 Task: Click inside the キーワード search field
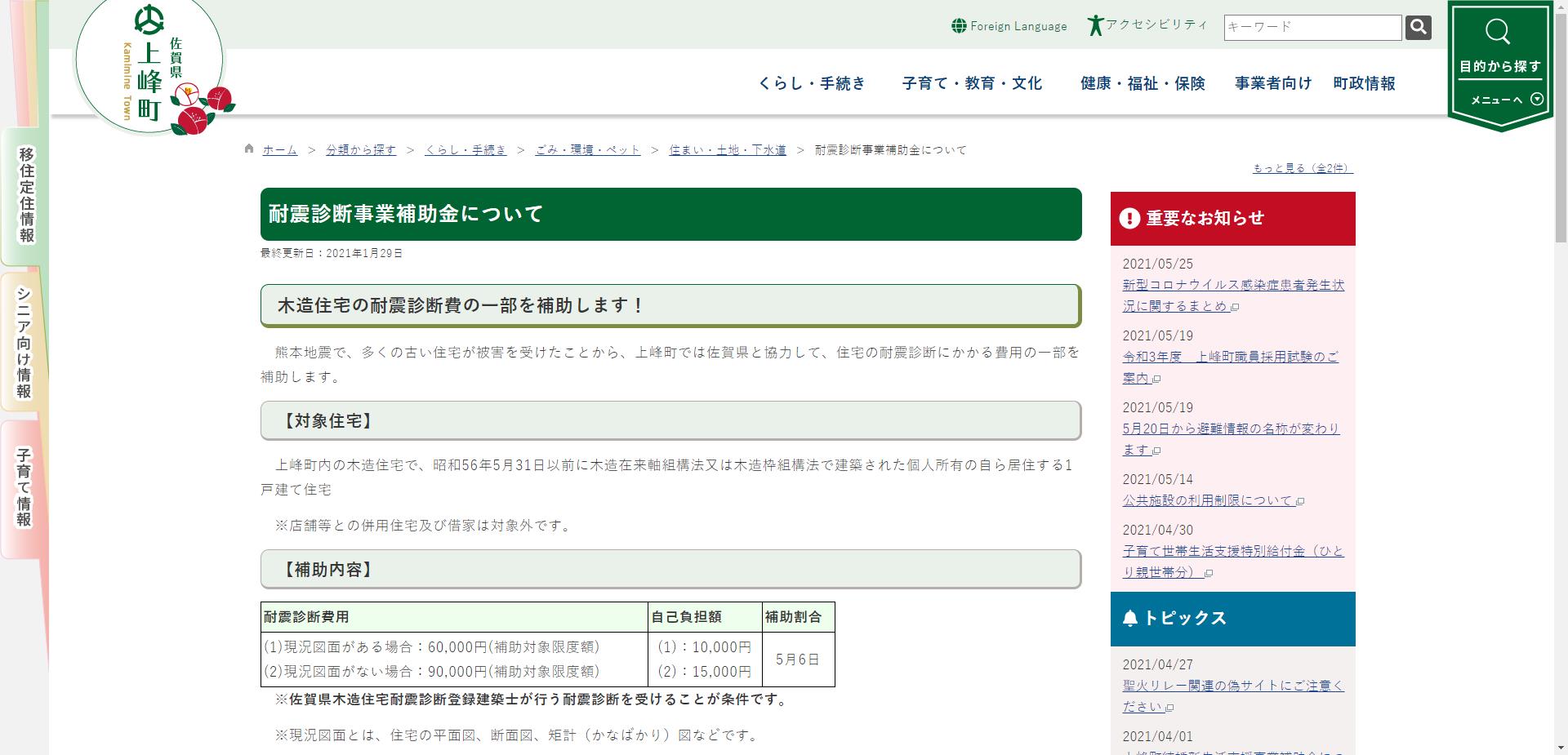[1311, 27]
